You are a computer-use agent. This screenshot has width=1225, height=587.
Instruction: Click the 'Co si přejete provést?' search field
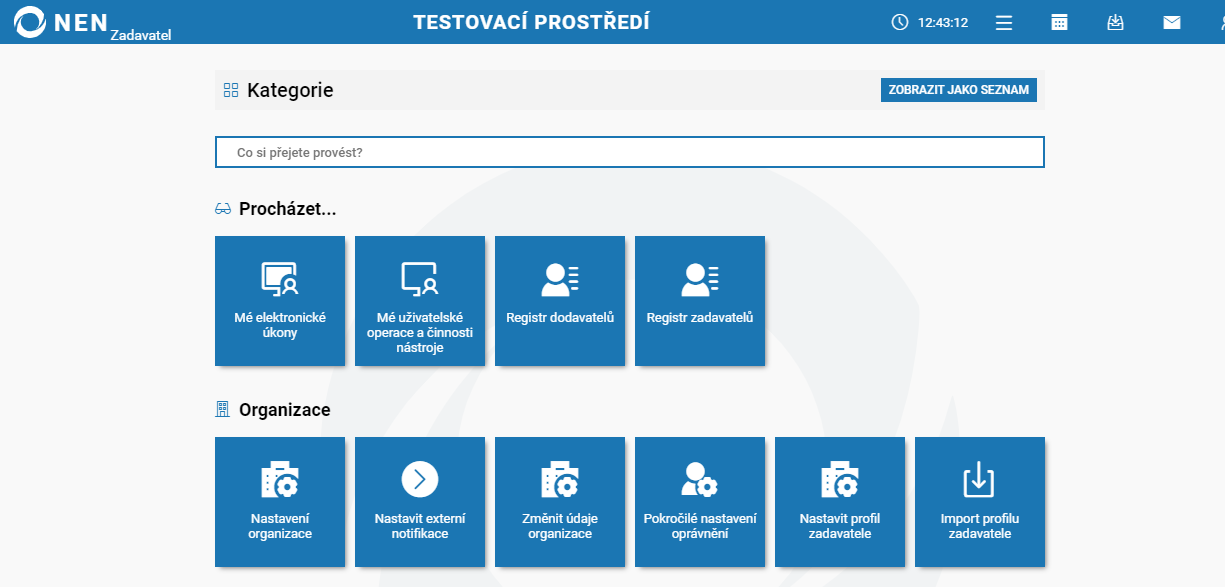[630, 152]
